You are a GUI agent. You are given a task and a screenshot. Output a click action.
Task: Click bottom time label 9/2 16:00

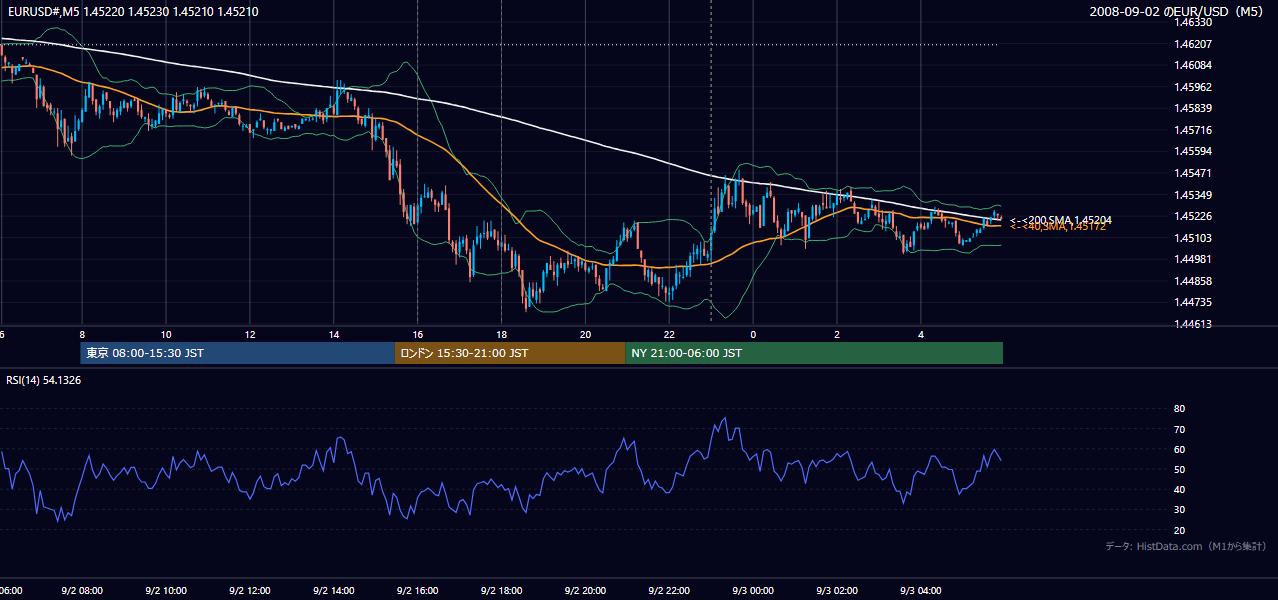(418, 591)
